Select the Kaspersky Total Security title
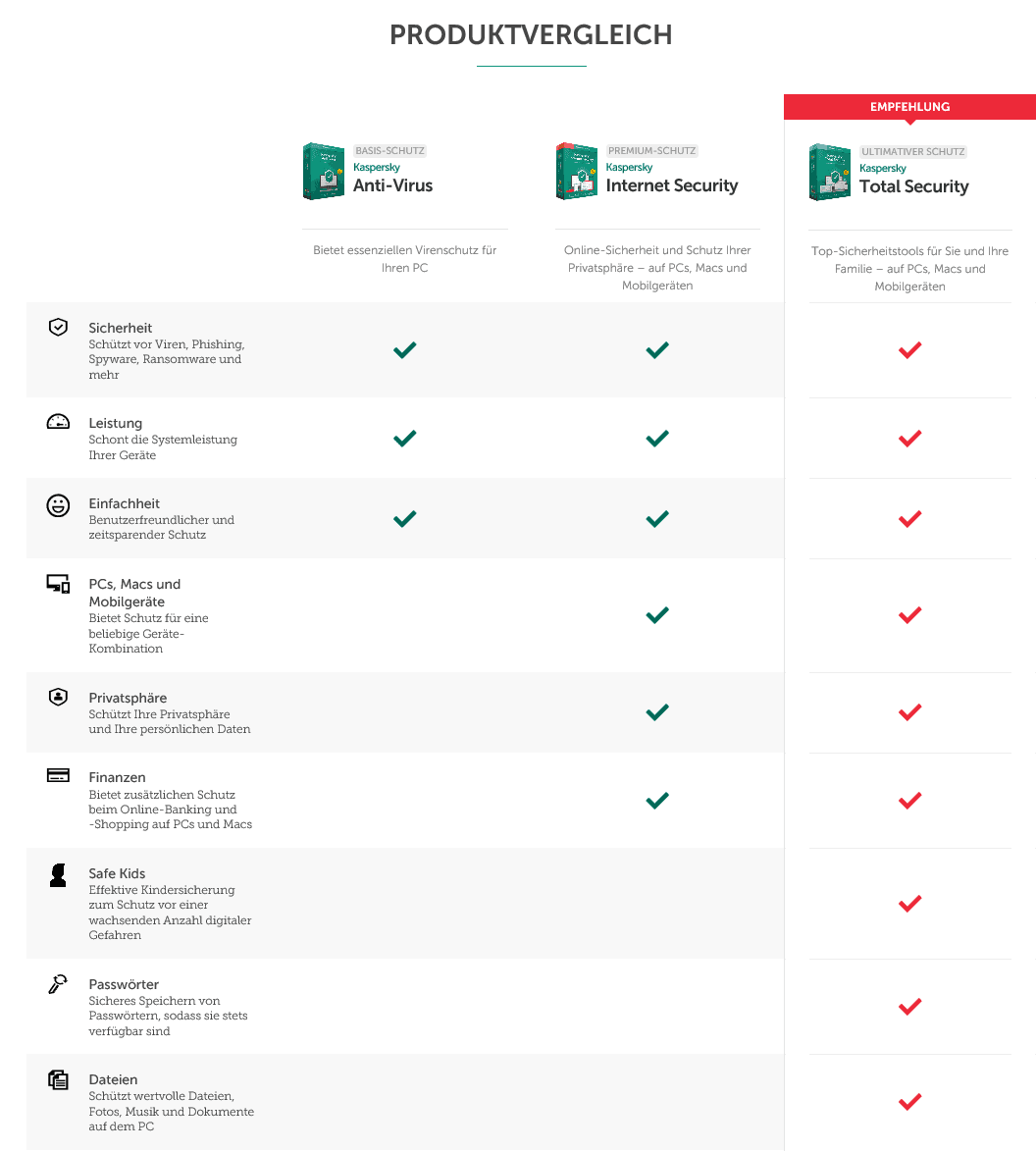The height and width of the screenshot is (1151, 1036). pos(913,186)
